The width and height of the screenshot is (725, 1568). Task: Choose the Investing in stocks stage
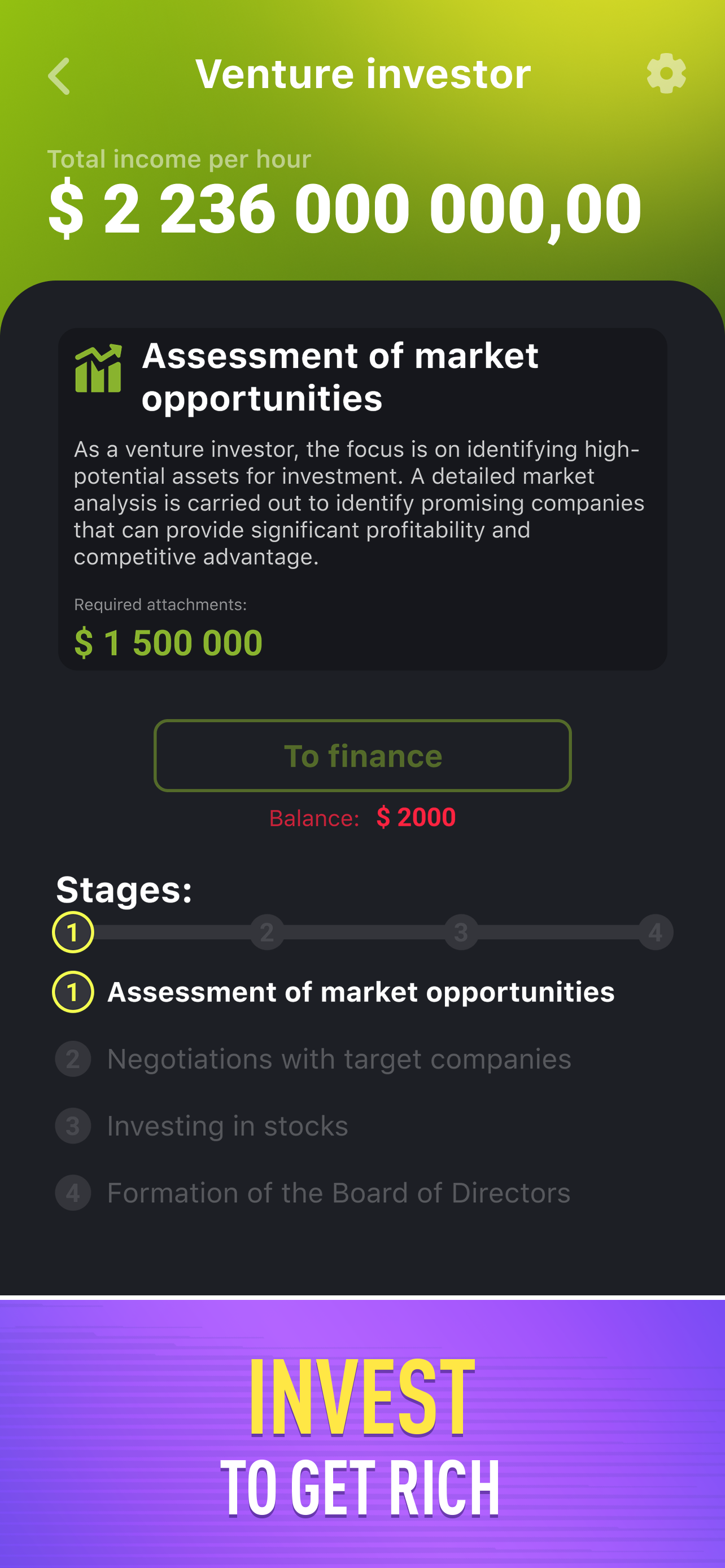coord(228,1126)
